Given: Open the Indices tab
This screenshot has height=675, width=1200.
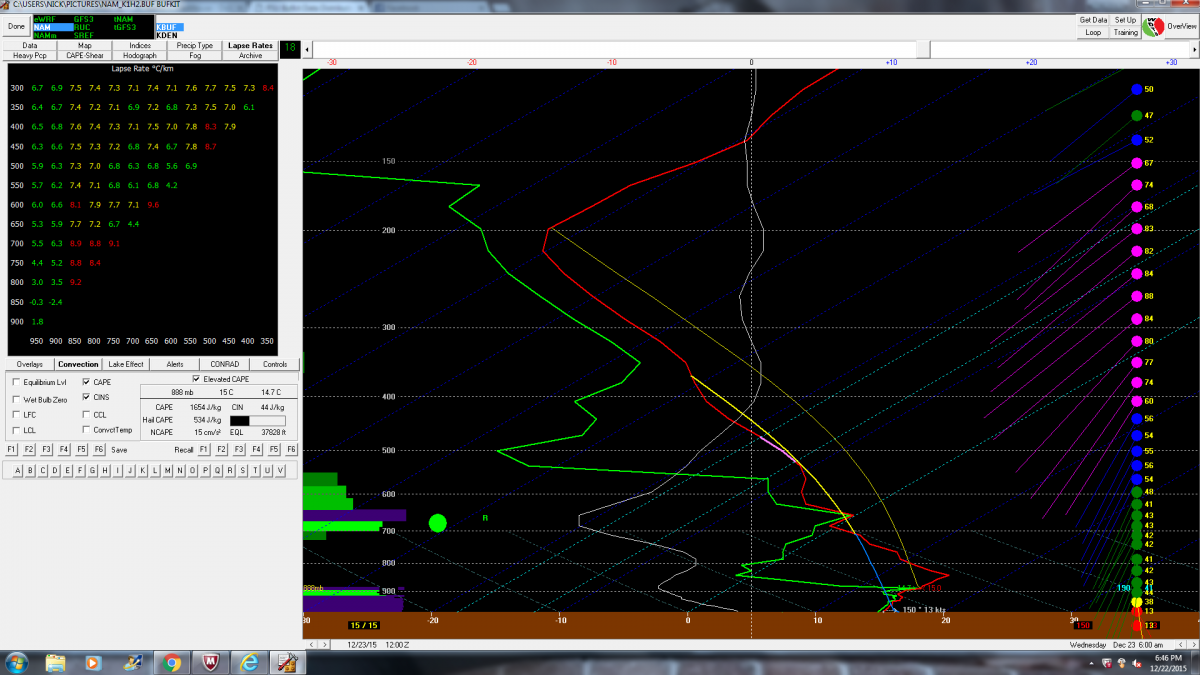Looking at the screenshot, I should pos(140,45).
